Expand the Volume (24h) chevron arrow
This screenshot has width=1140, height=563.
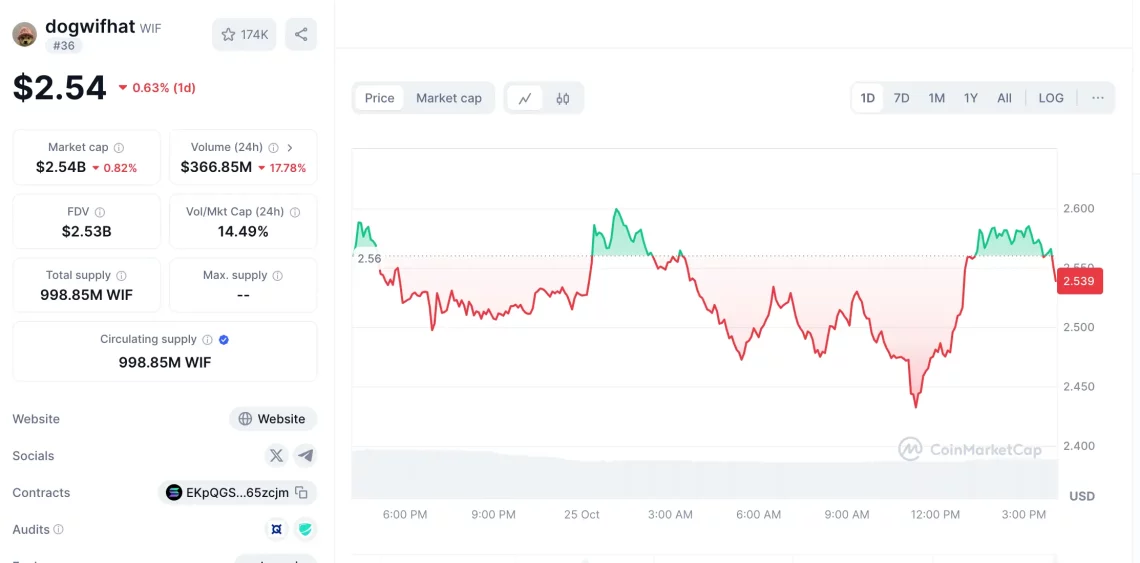click(290, 148)
